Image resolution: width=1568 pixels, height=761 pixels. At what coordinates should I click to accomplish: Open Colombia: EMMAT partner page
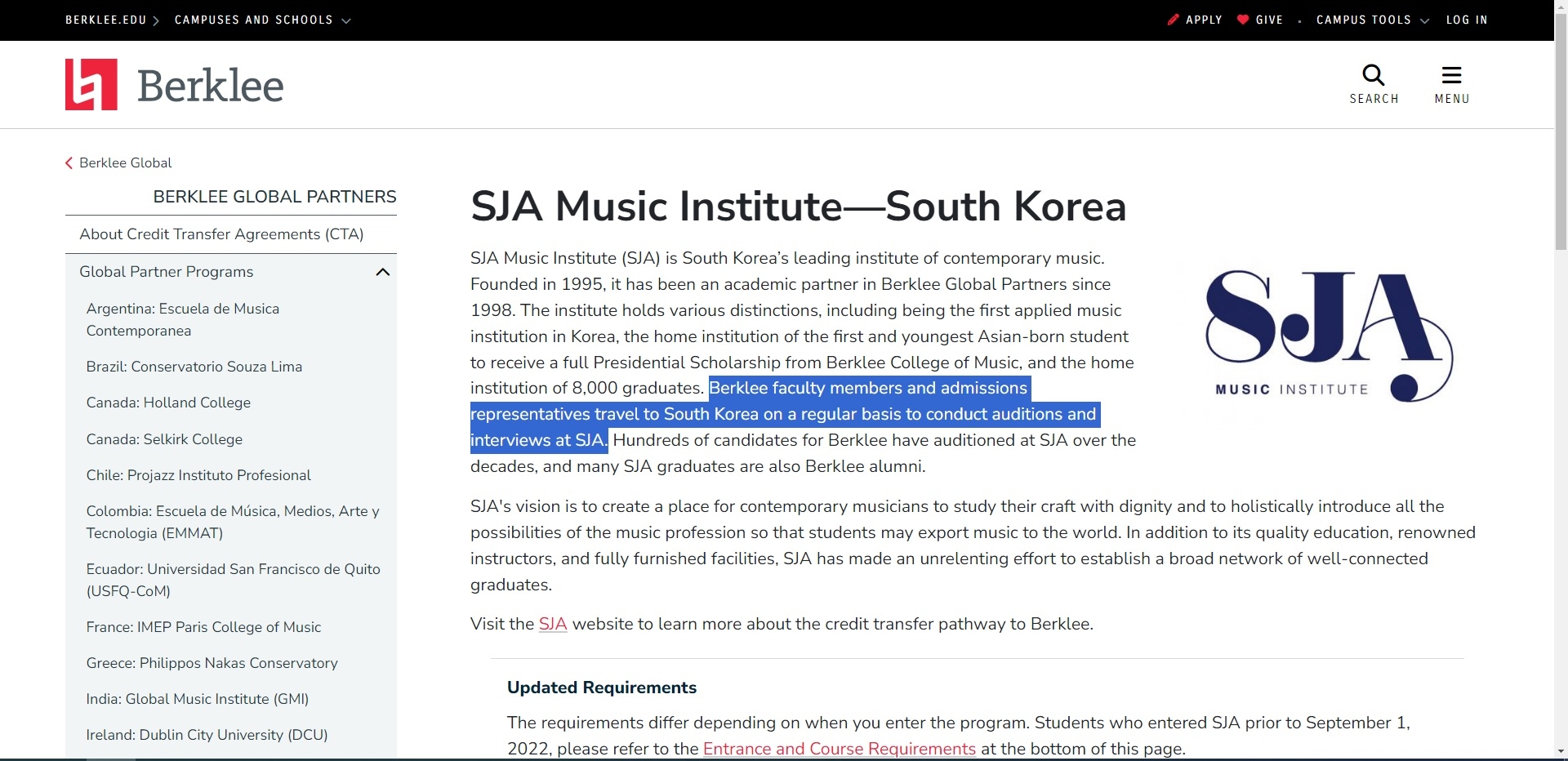(233, 522)
